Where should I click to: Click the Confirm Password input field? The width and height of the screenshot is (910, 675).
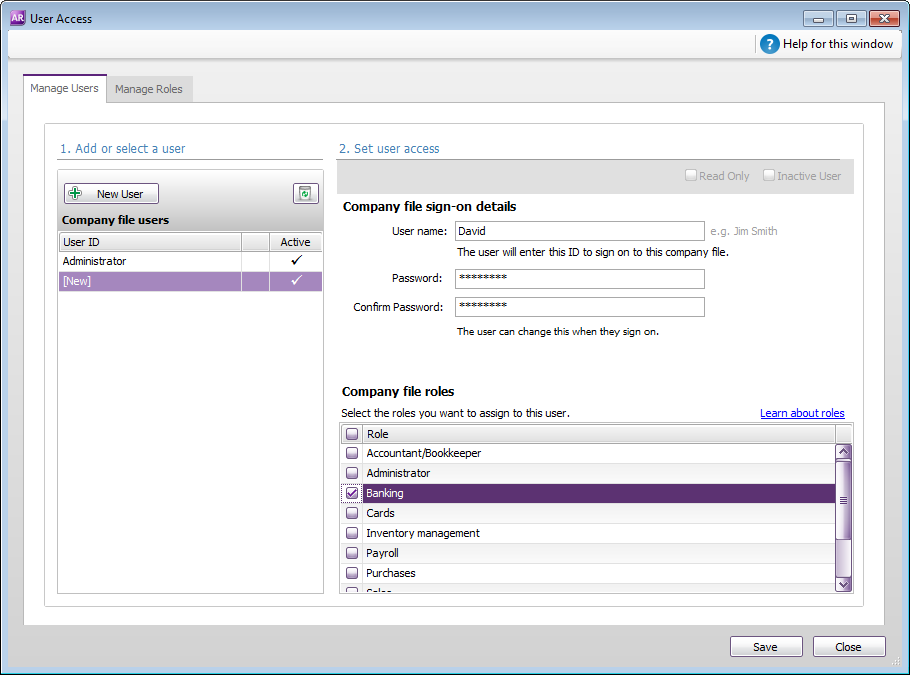pyautogui.click(x=580, y=307)
